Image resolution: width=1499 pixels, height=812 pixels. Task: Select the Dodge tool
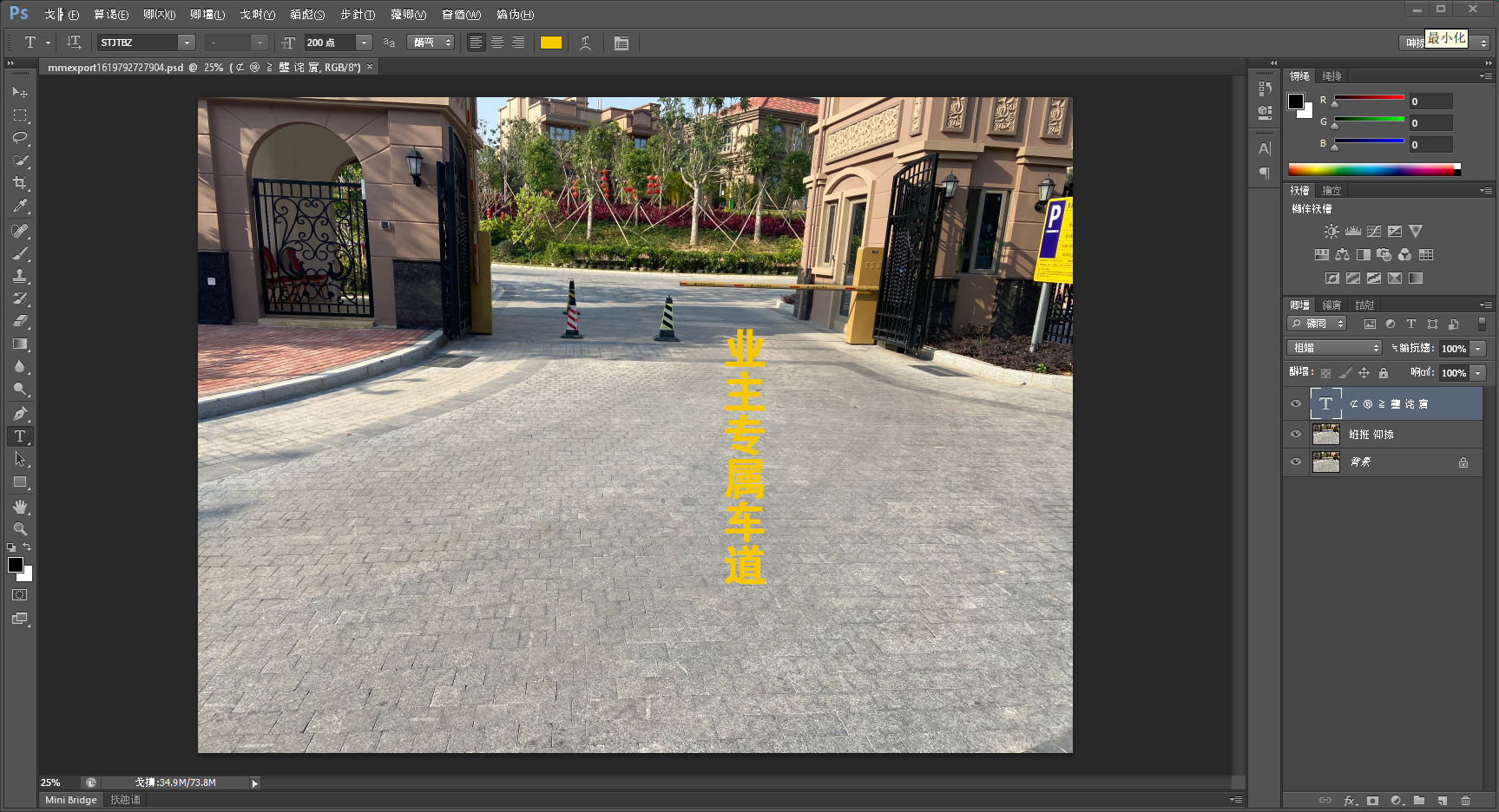20,390
